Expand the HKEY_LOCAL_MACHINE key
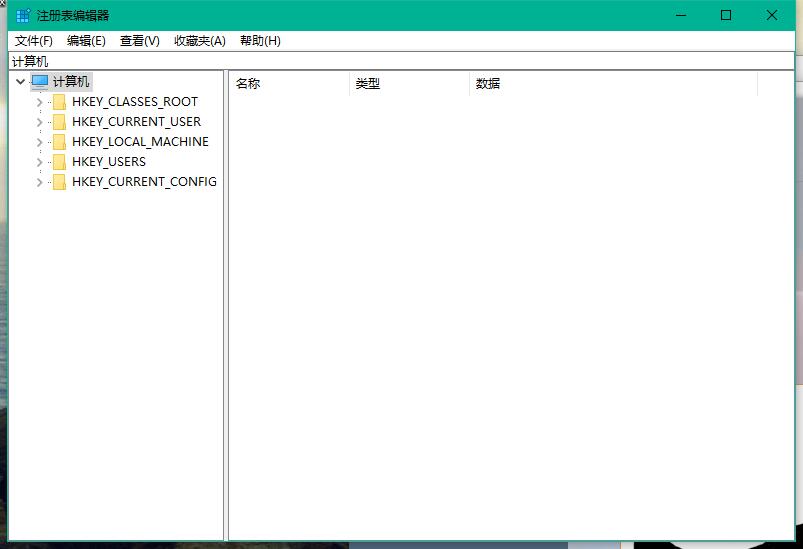This screenshot has width=803, height=549. 39,142
